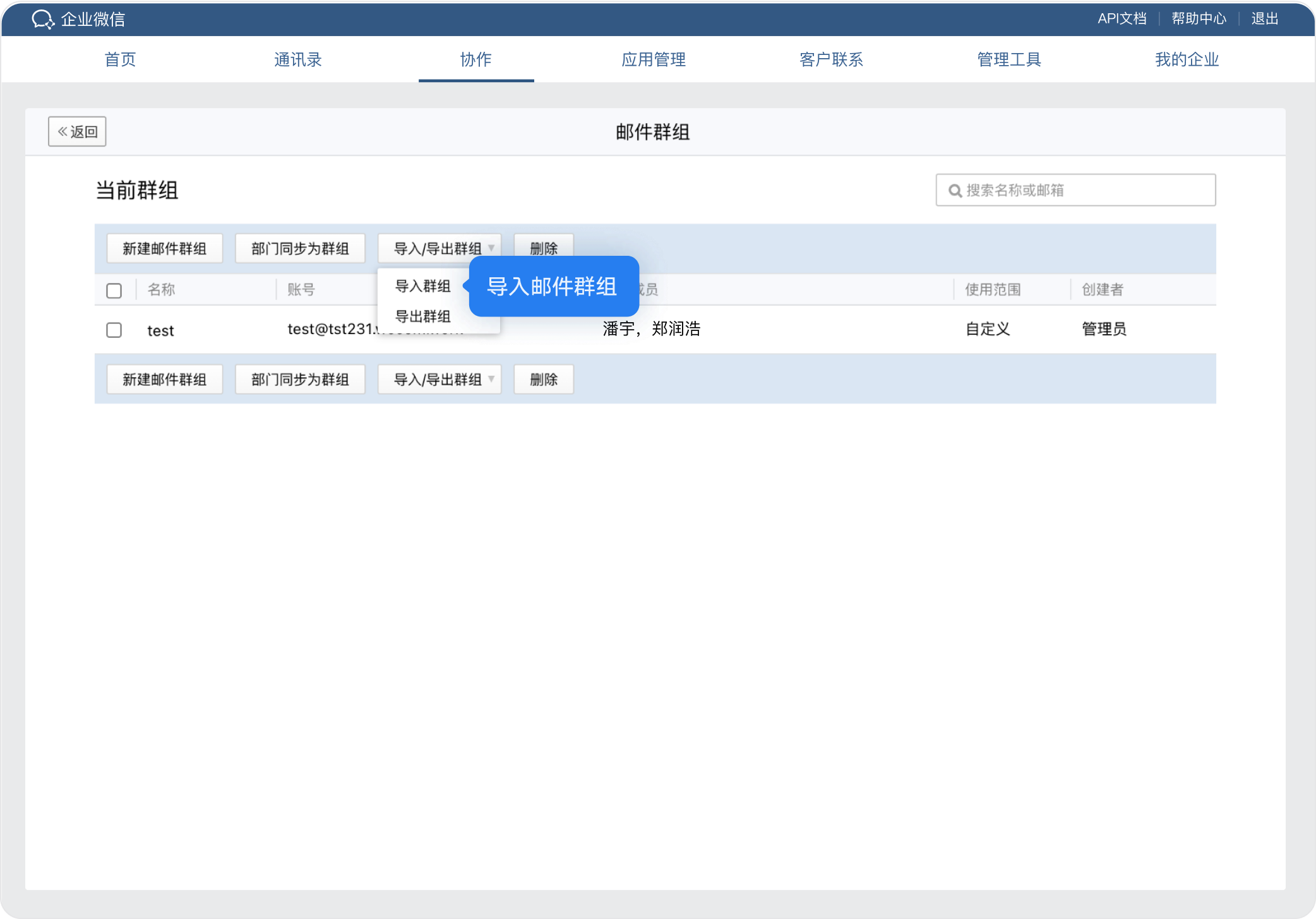
Task: Go to the 客户联系 tab
Action: 831,59
